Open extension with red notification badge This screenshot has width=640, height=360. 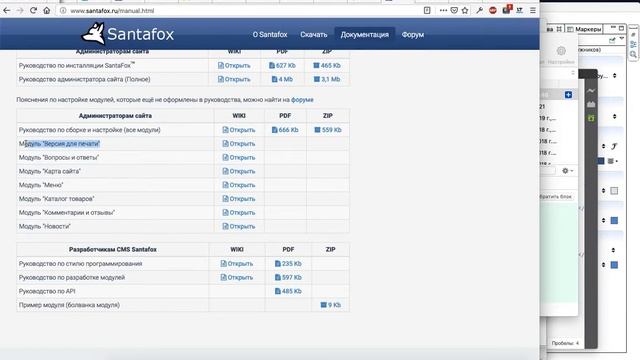(507, 9)
